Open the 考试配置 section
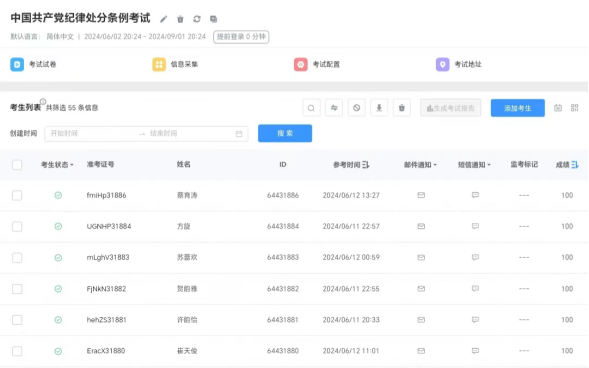 (x=317, y=65)
